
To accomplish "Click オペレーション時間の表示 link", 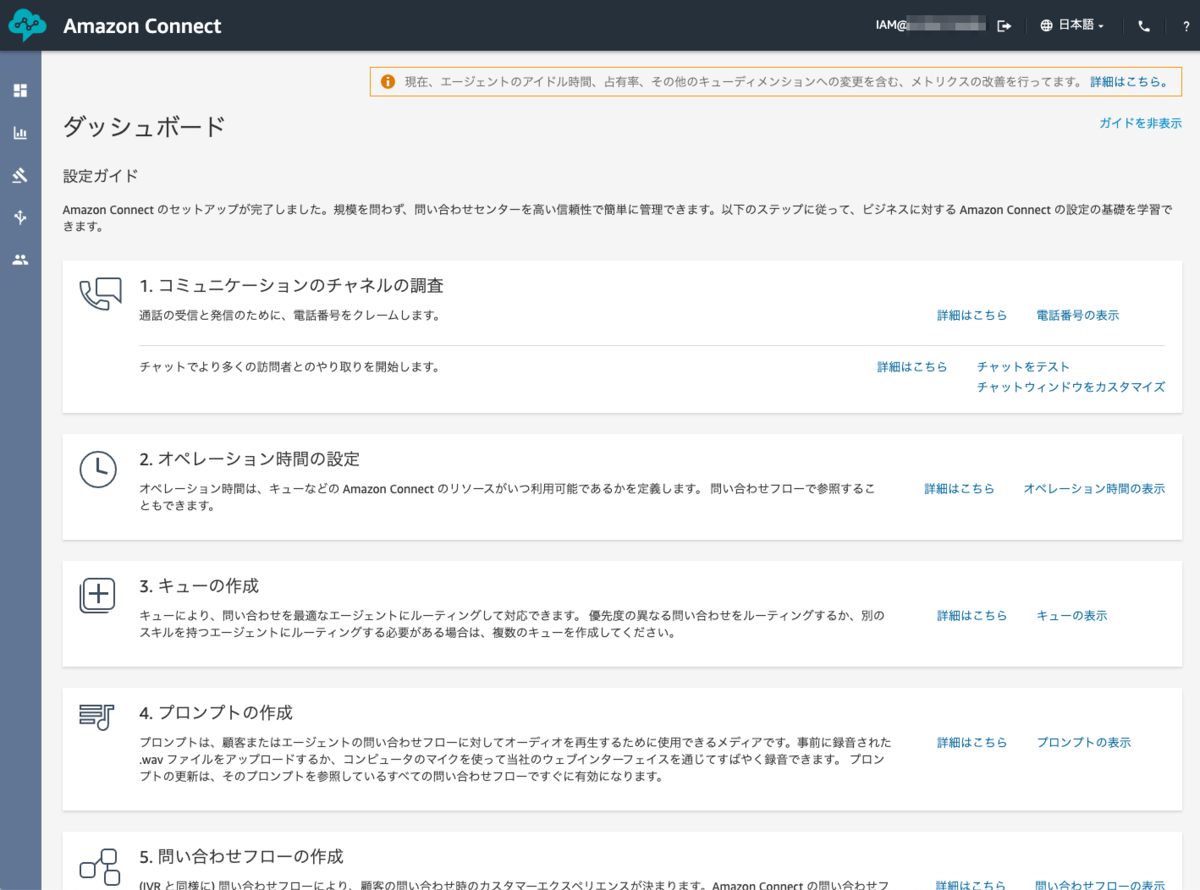I will 1094,489.
